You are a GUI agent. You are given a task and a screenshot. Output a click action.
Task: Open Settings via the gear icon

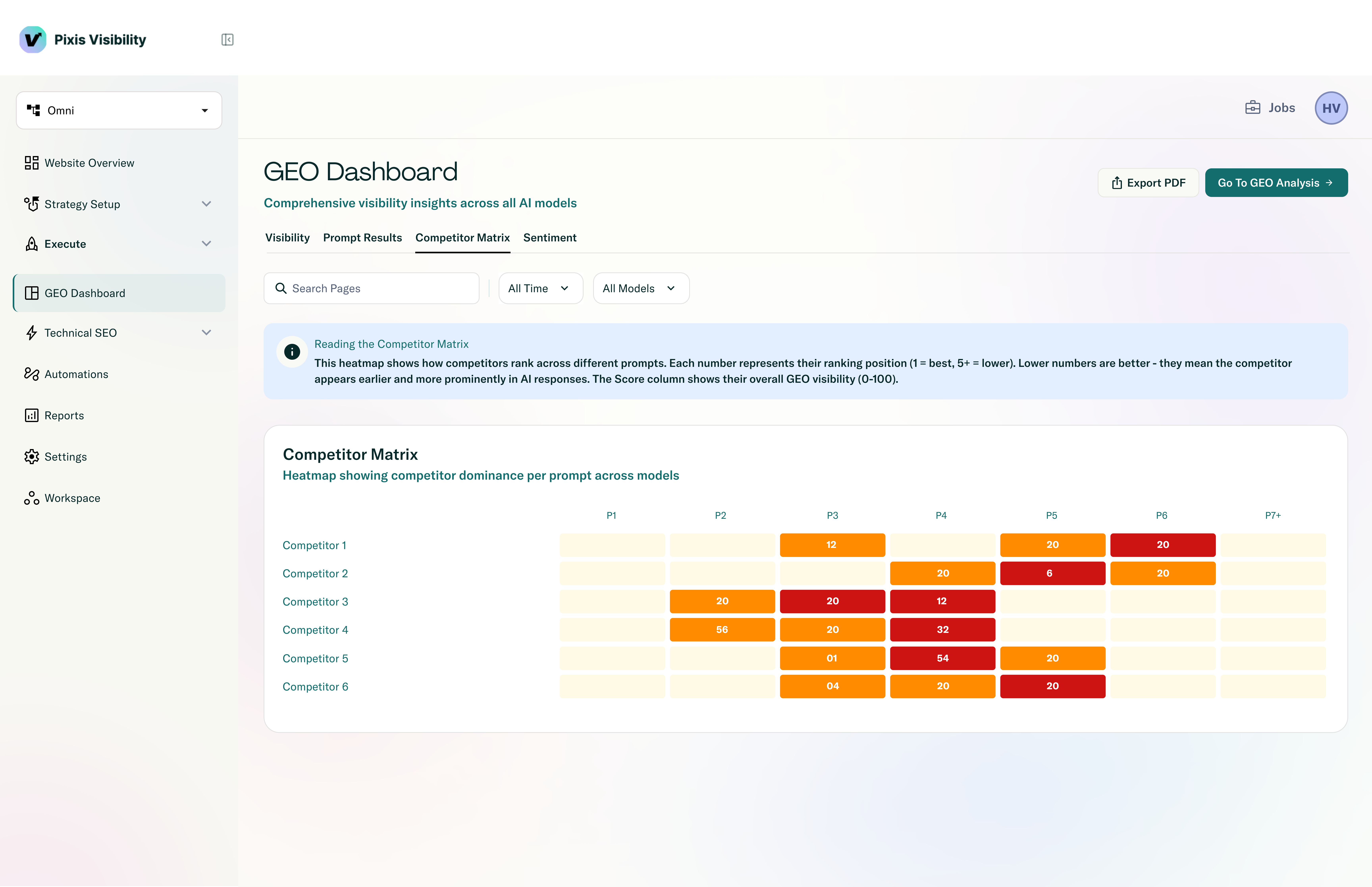click(x=32, y=457)
